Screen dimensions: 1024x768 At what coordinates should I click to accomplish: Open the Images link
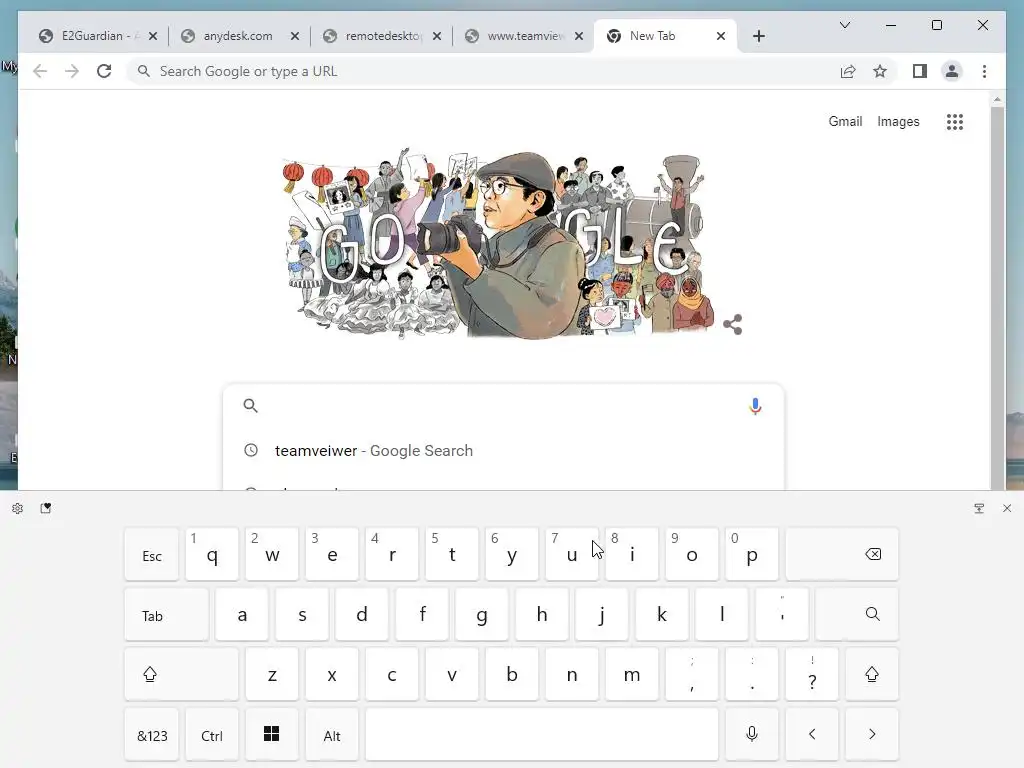click(898, 121)
